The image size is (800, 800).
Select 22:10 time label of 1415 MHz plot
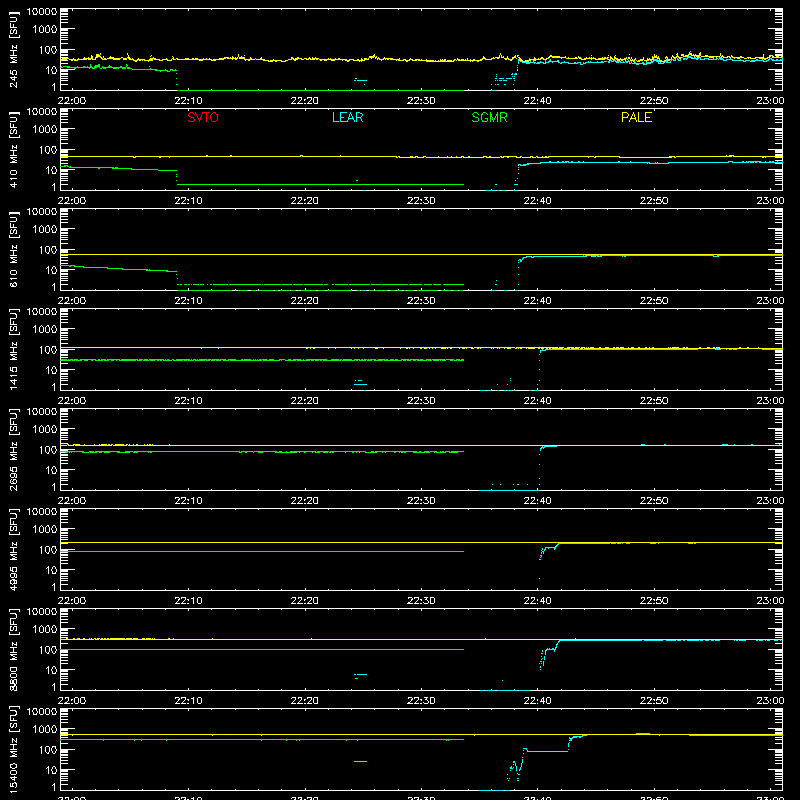click(x=188, y=401)
